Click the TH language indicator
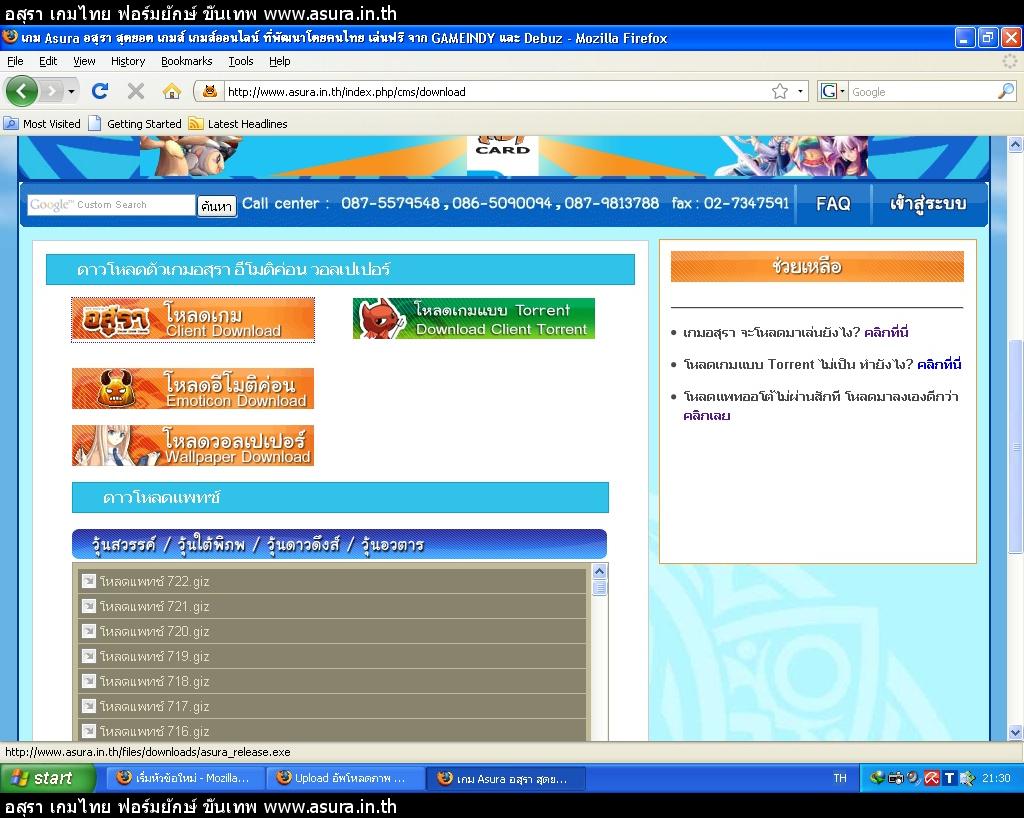Screen dimensions: 1024x818 click(x=840, y=778)
